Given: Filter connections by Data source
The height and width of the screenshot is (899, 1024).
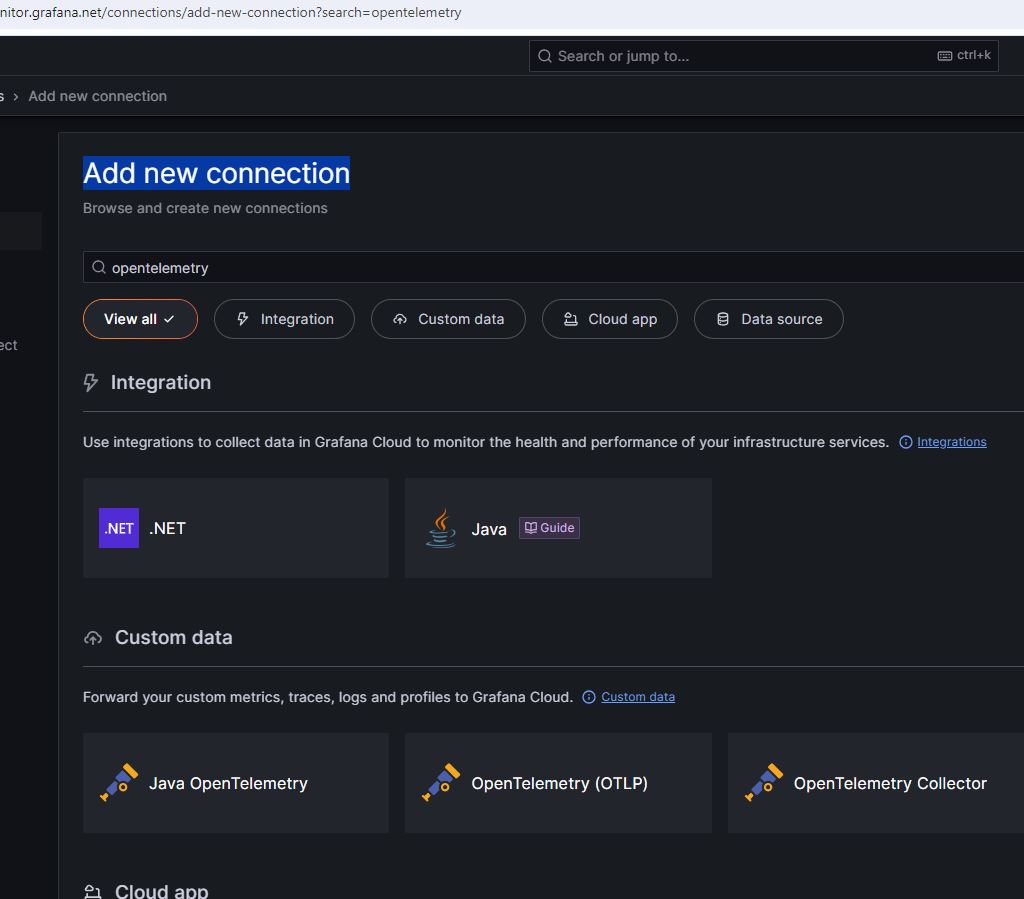Looking at the screenshot, I should point(769,319).
